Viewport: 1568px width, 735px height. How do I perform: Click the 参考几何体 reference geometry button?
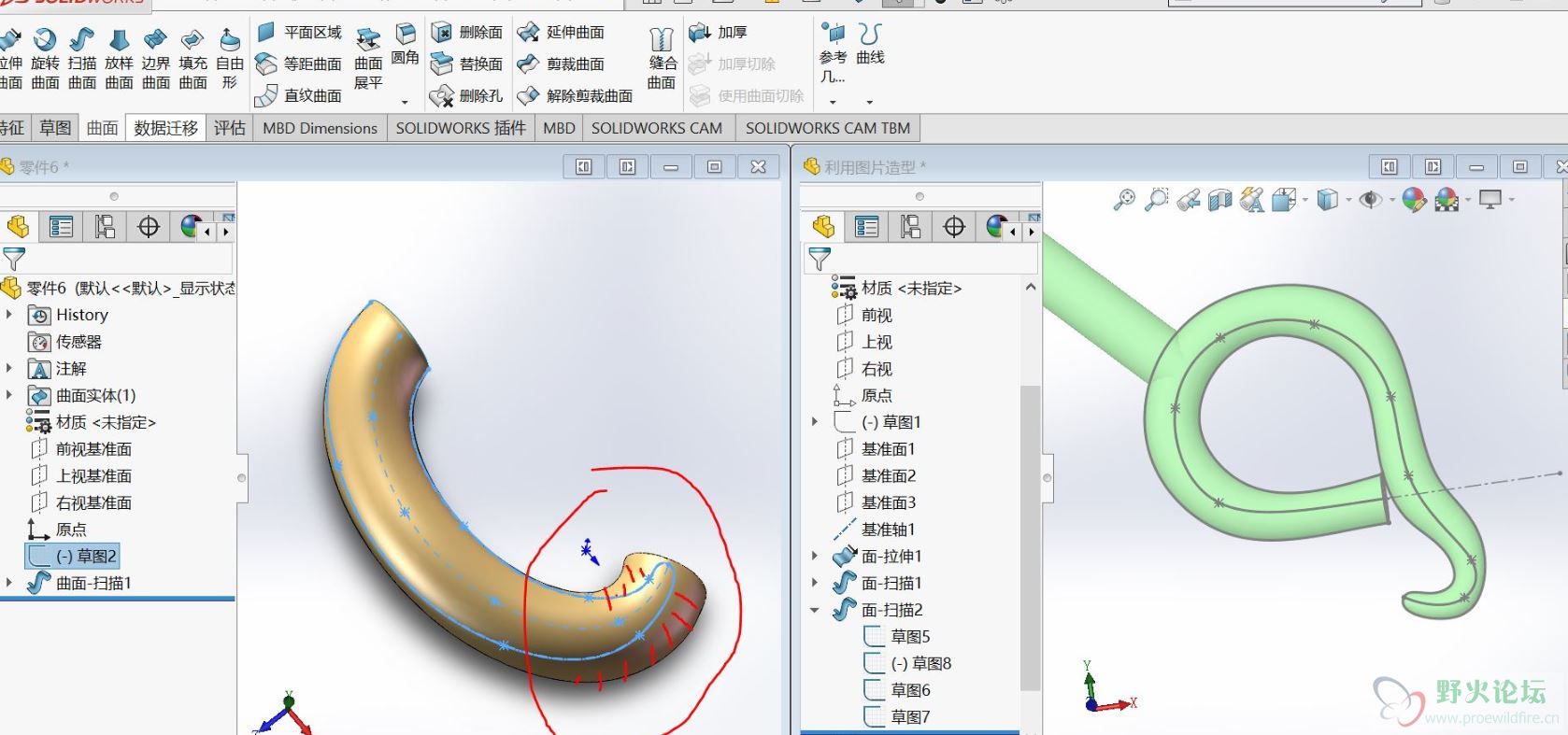click(833, 54)
